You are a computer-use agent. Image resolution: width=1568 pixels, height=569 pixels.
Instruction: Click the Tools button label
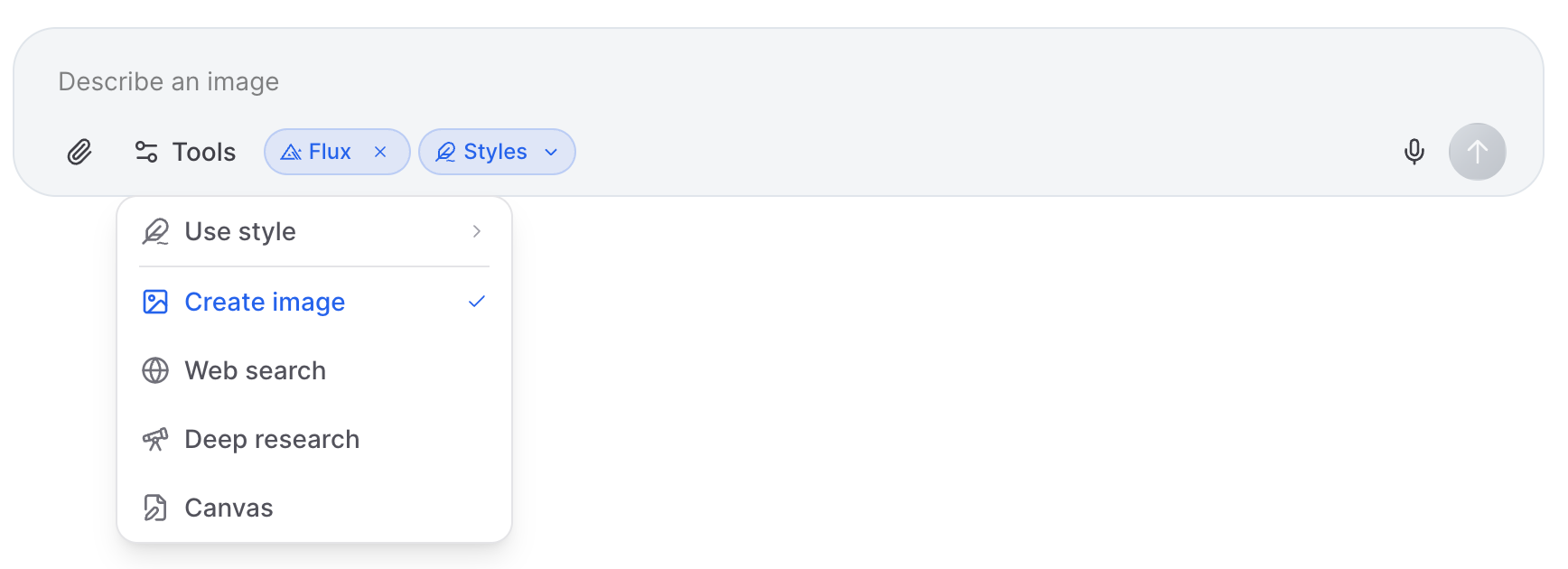(204, 152)
